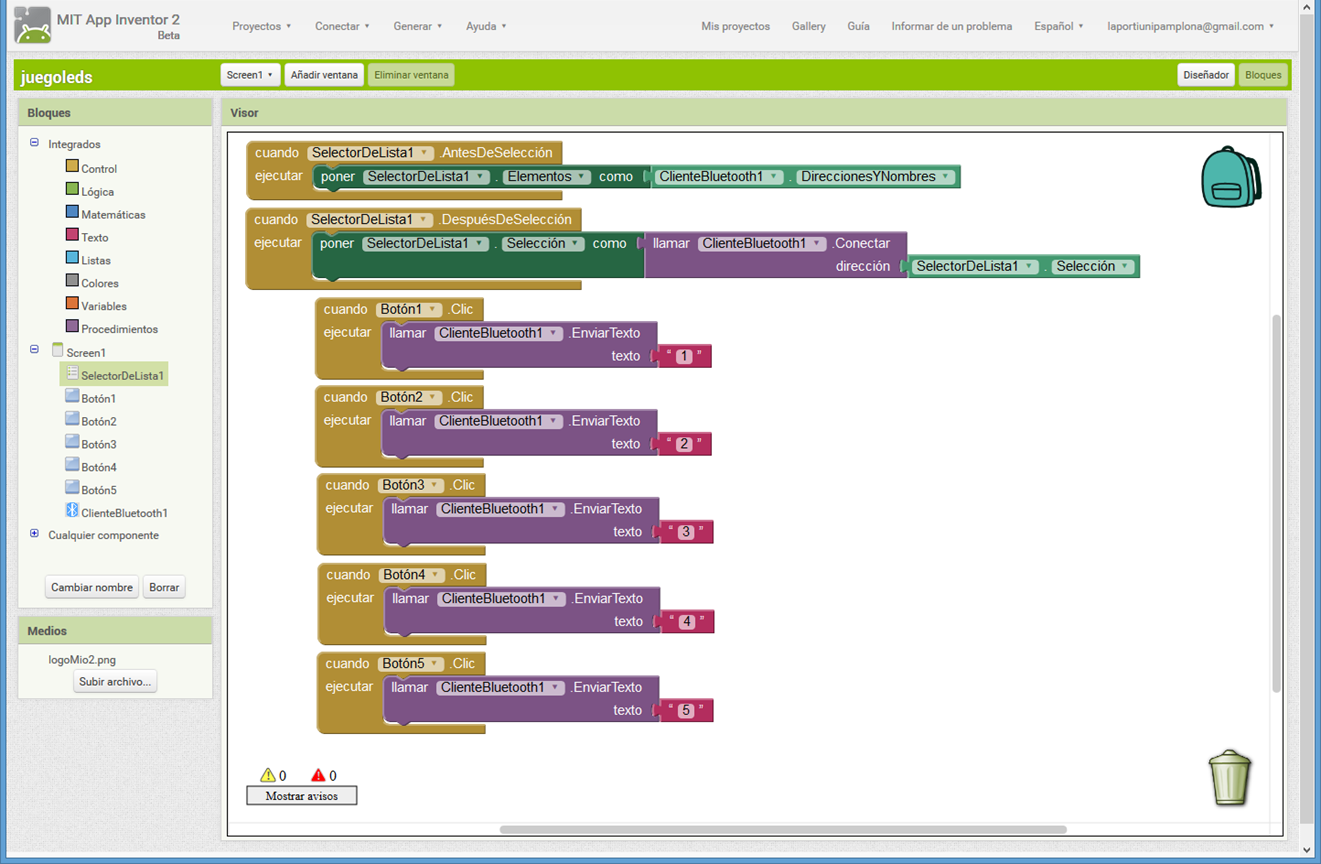Open the Proyectos menu

(261, 26)
